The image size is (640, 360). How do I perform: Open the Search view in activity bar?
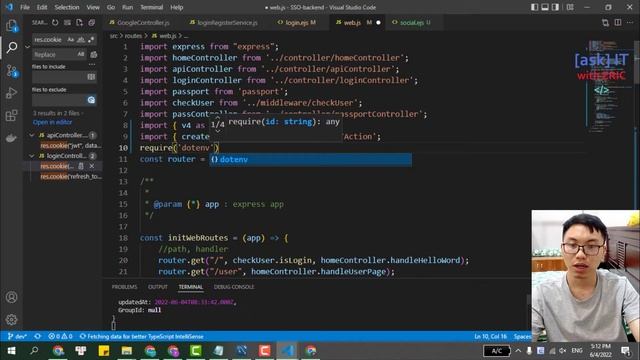point(11,47)
